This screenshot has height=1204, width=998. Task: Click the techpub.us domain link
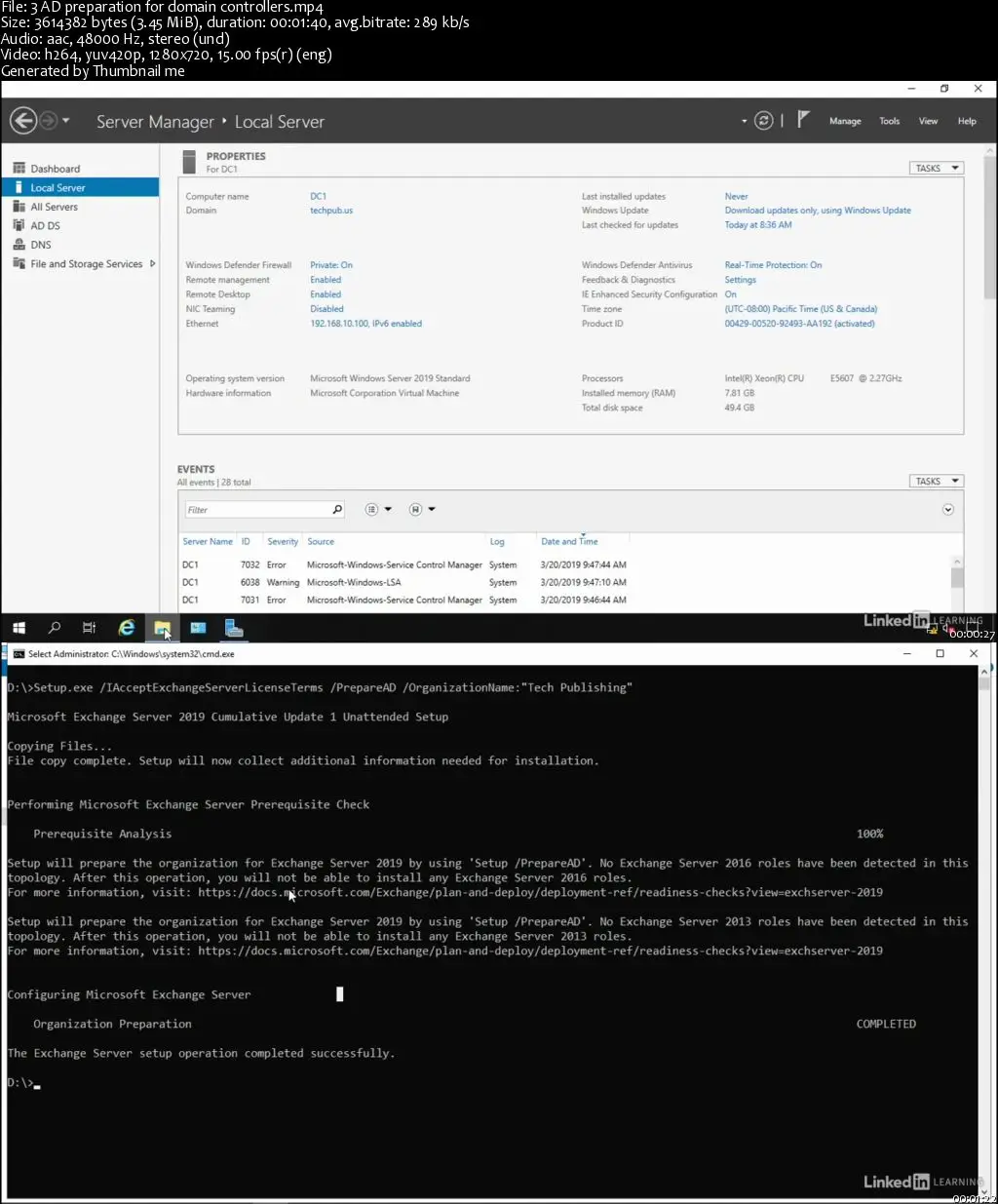pos(331,210)
